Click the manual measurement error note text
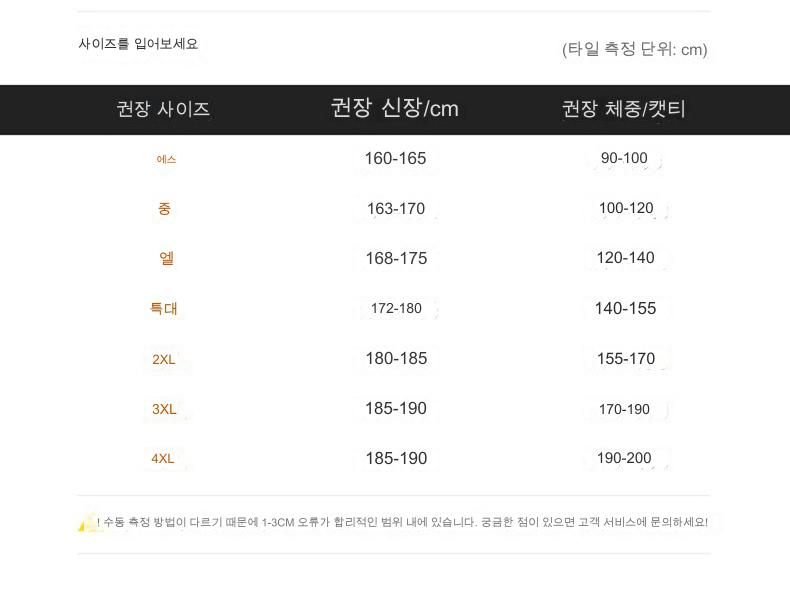 pyautogui.click(x=404, y=522)
